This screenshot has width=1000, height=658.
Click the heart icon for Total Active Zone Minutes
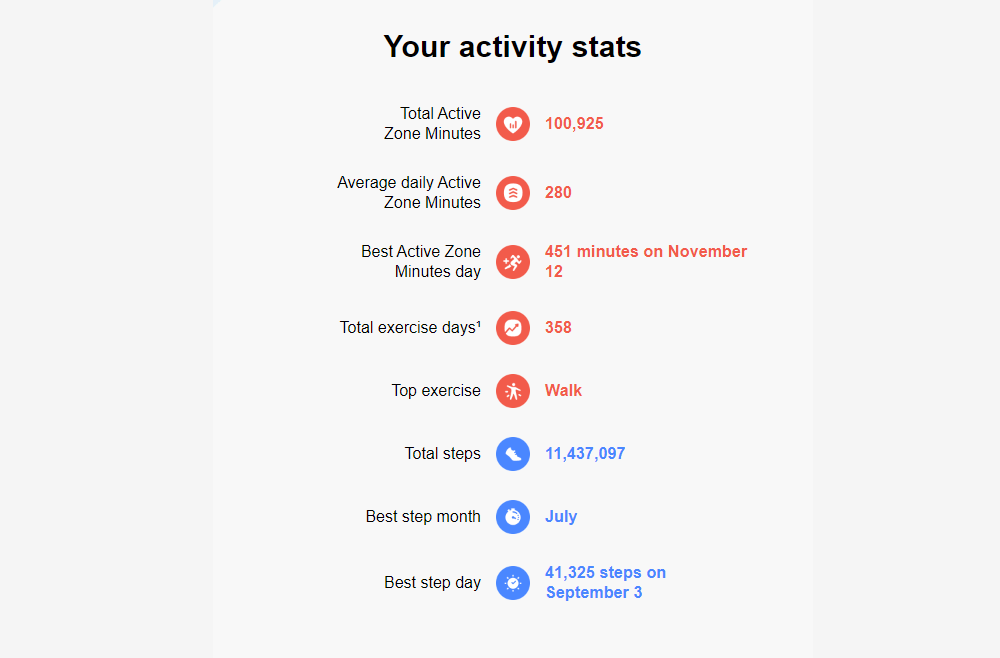[x=513, y=124]
